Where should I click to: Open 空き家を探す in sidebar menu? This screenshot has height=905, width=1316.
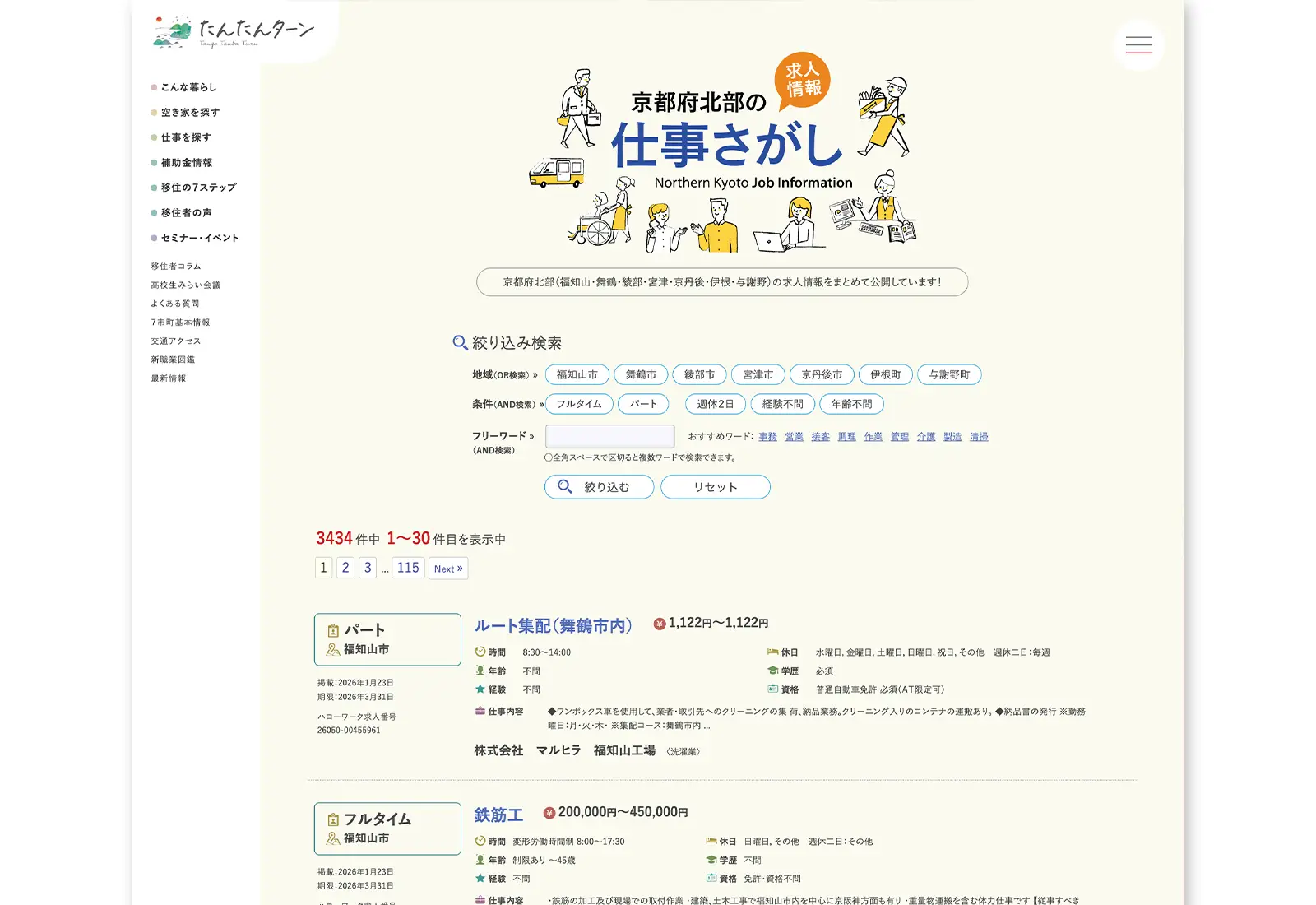coord(190,113)
